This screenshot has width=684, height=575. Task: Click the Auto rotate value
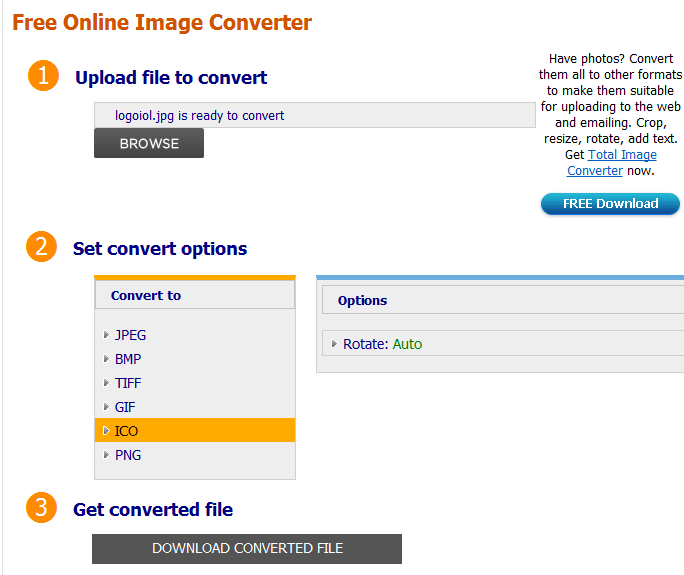click(407, 344)
